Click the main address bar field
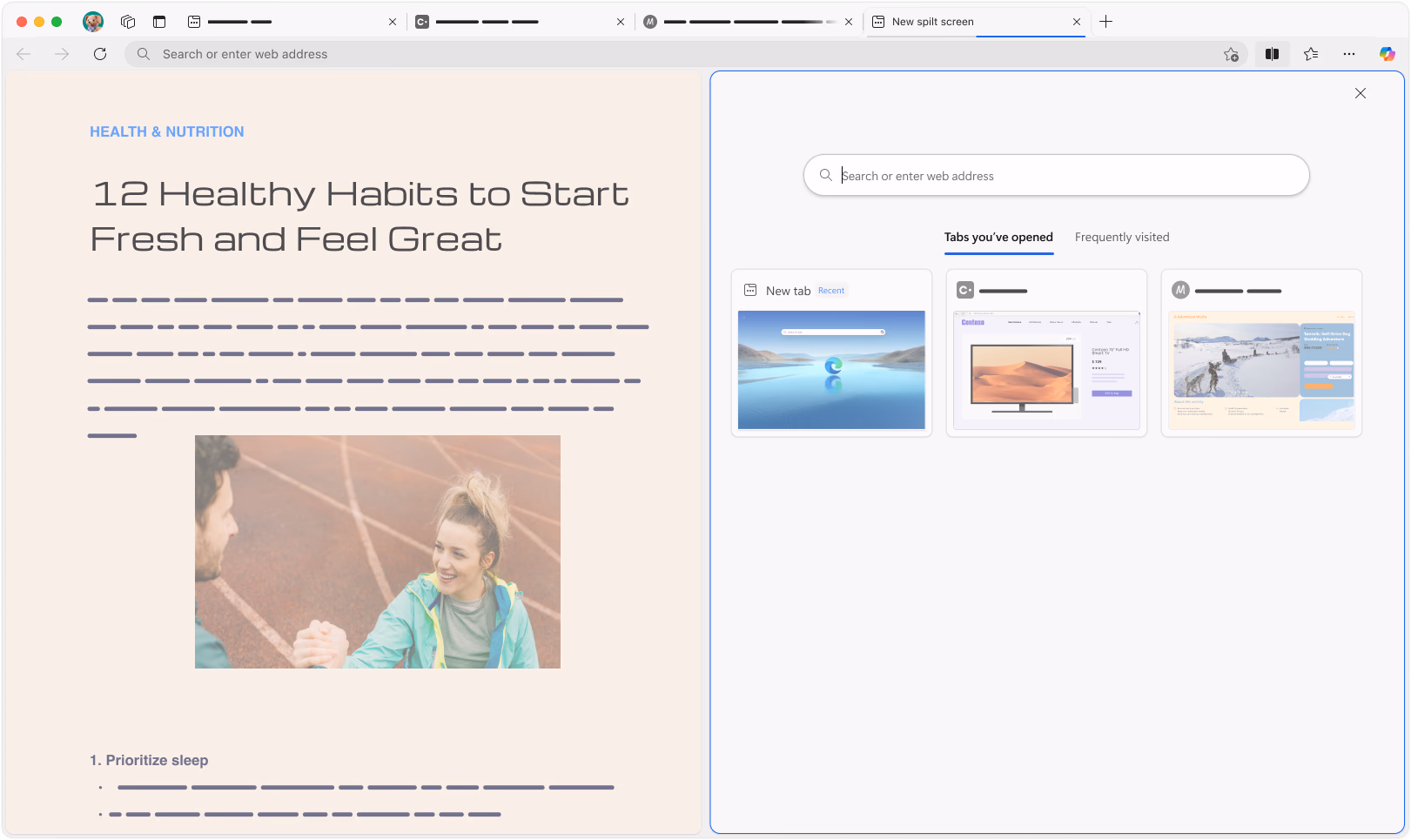1411x840 pixels. click(688, 54)
